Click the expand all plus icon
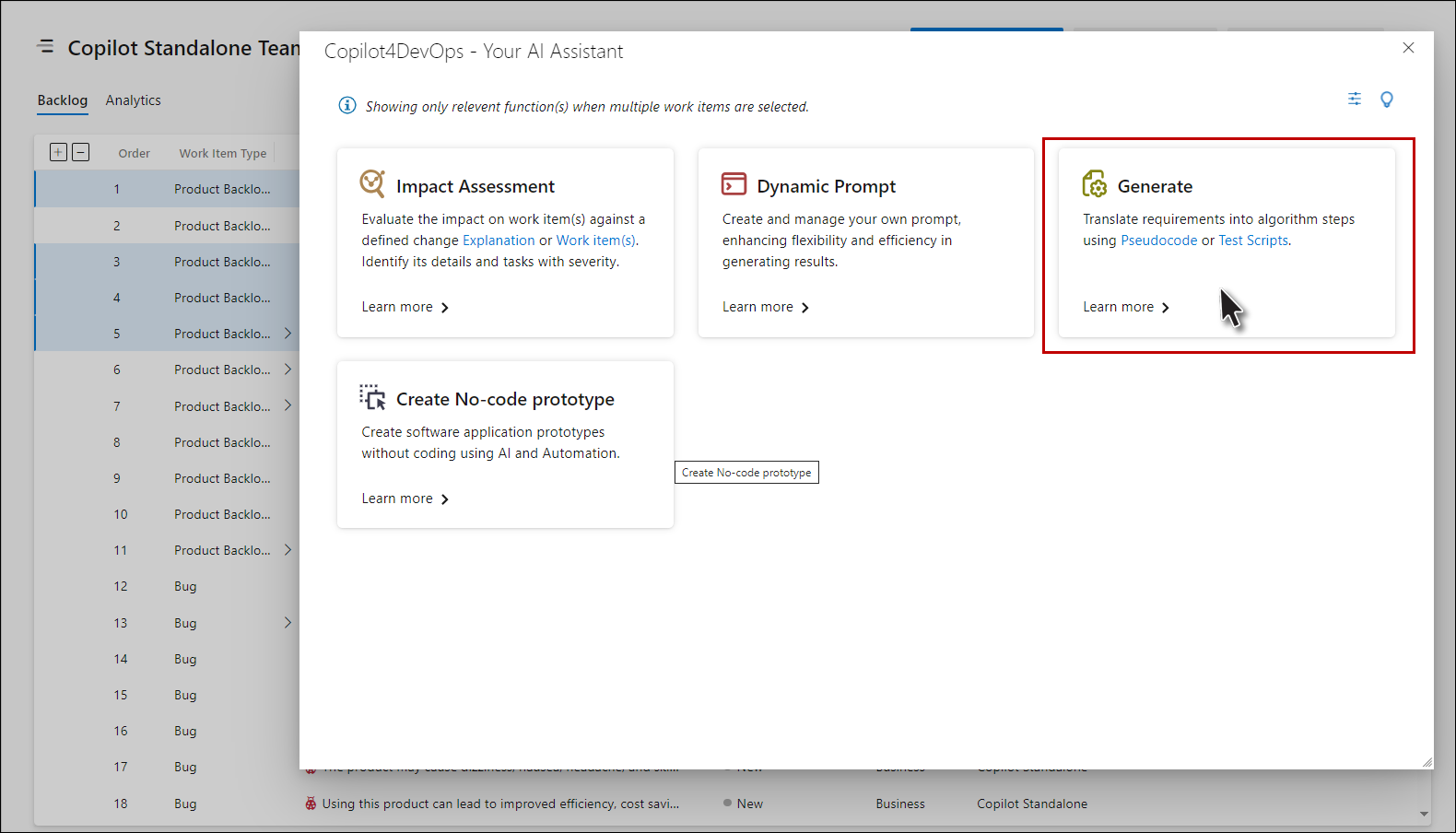Image resolution: width=1456 pixels, height=833 pixels. tap(58, 152)
